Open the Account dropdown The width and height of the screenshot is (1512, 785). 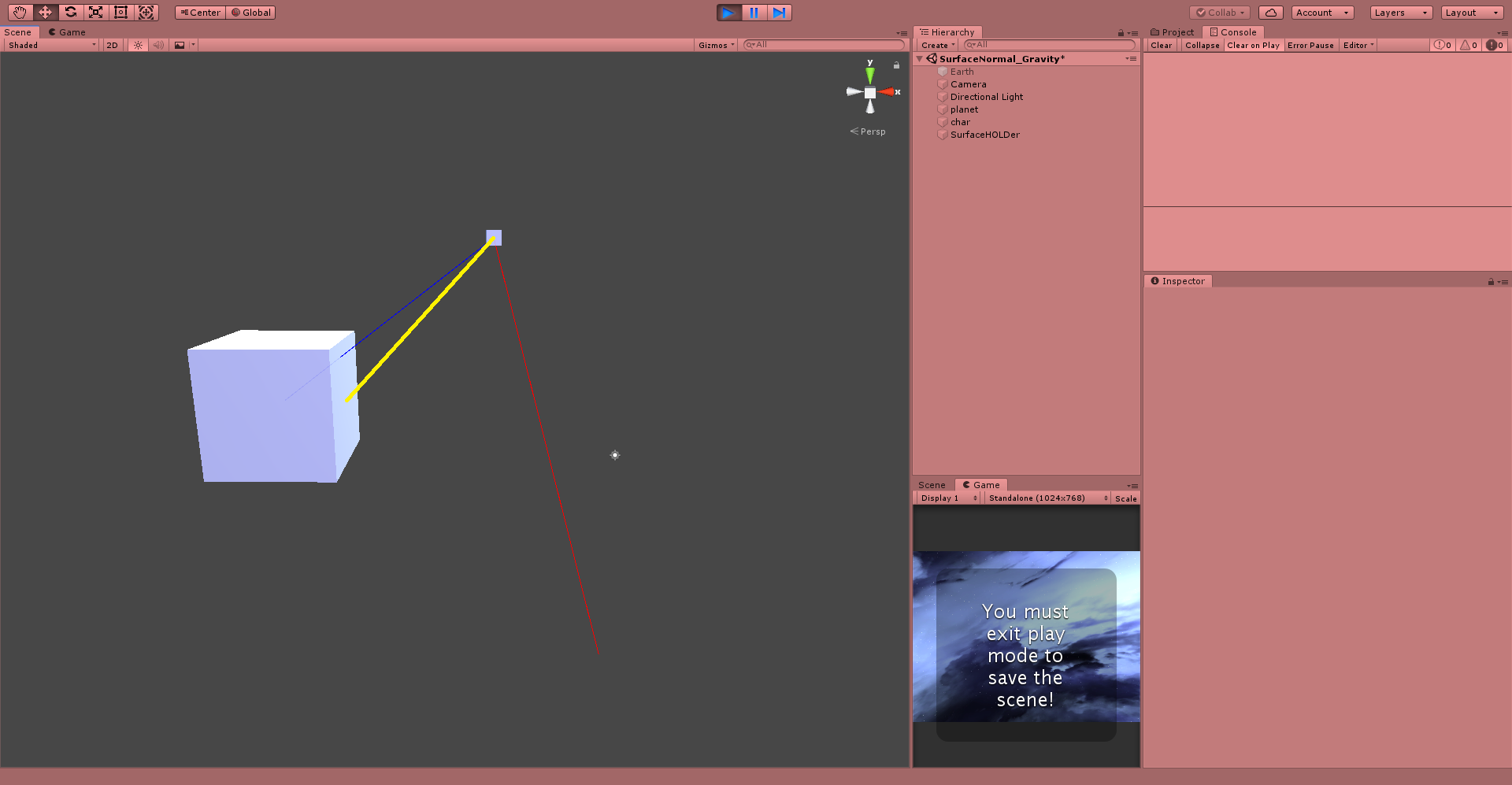point(1322,13)
